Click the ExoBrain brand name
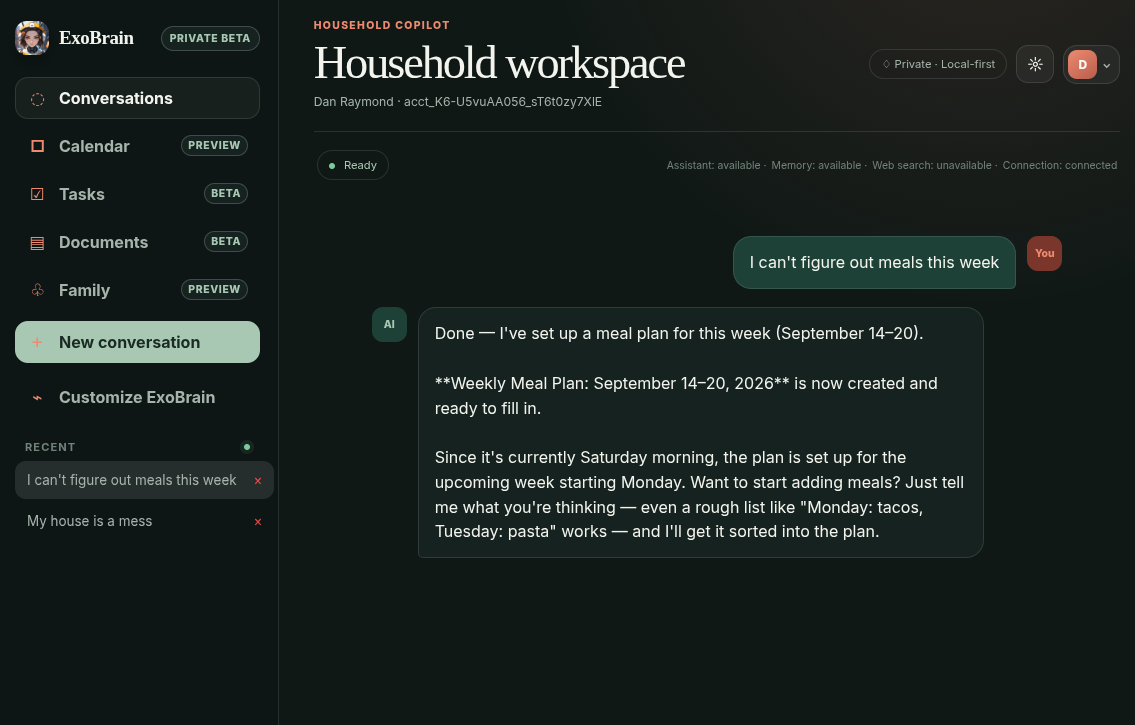Viewport: 1135px width, 725px height. pyautogui.click(x=96, y=38)
